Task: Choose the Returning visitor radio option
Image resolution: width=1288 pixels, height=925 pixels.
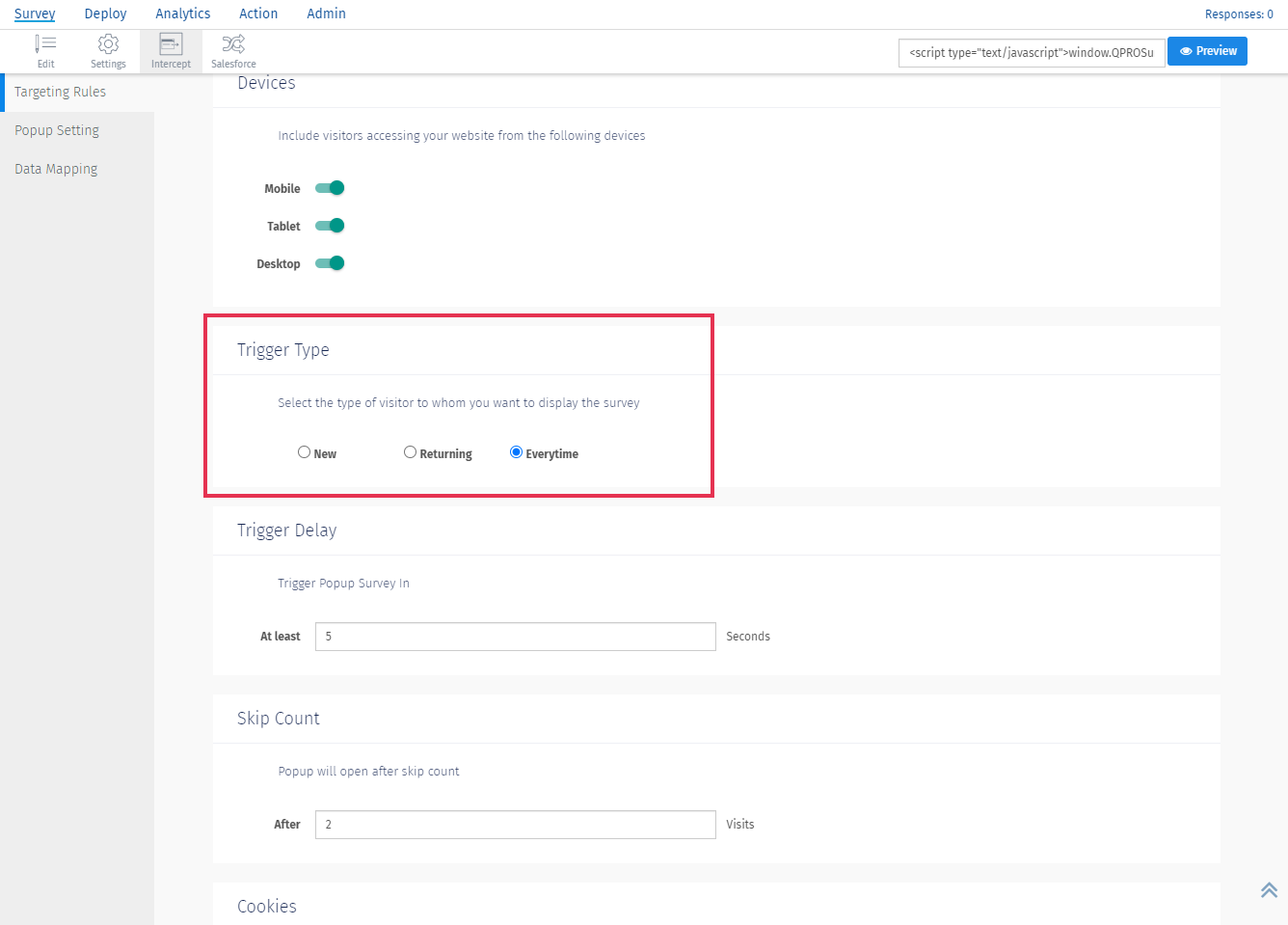Action: pos(410,452)
